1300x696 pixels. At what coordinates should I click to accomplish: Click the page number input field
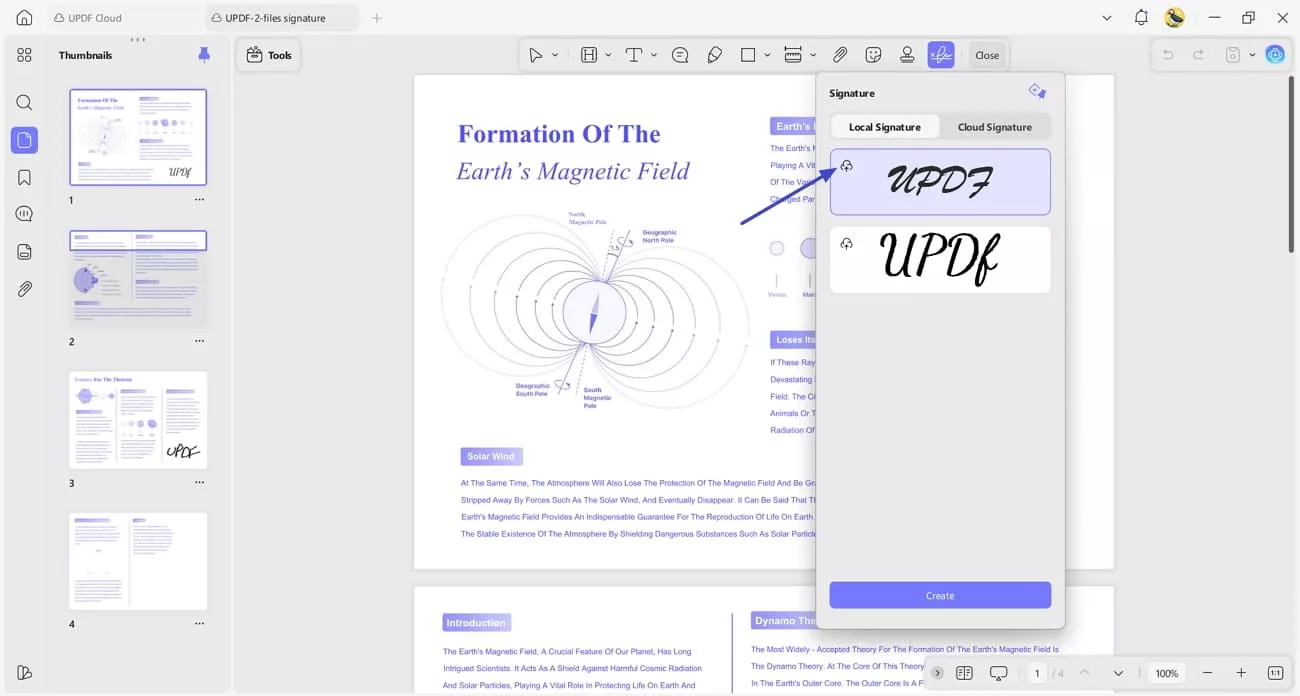(x=1038, y=673)
